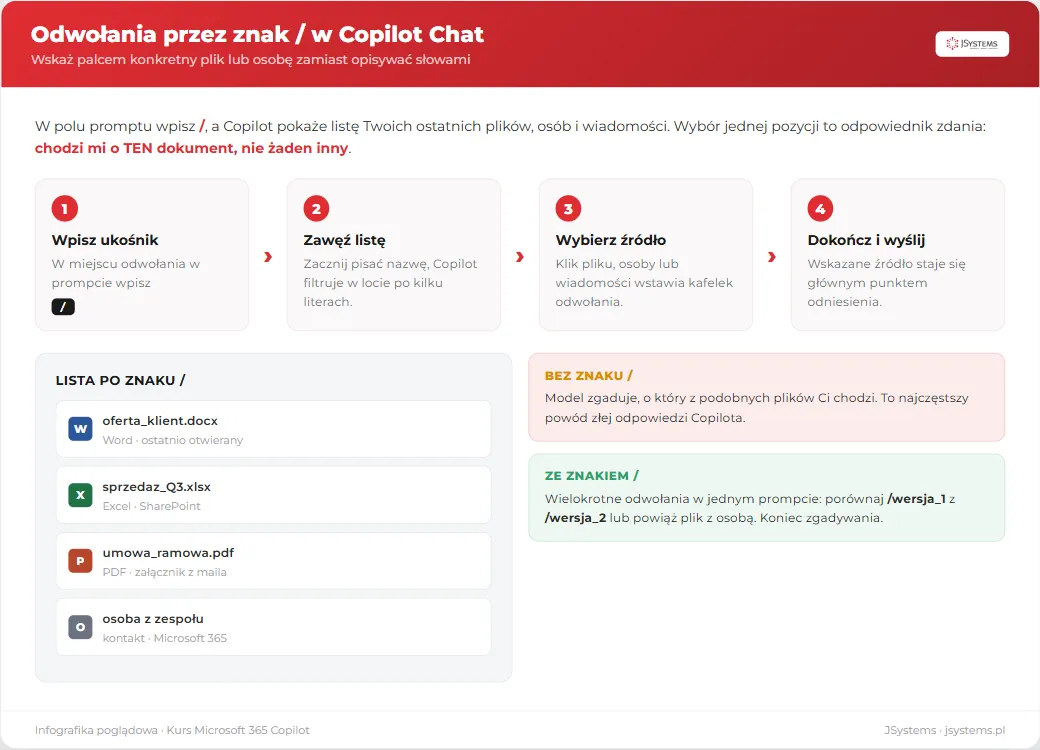The height and width of the screenshot is (750, 1040).
Task: Click the caption 'PDF · załącznik z maila'
Action: (164, 572)
